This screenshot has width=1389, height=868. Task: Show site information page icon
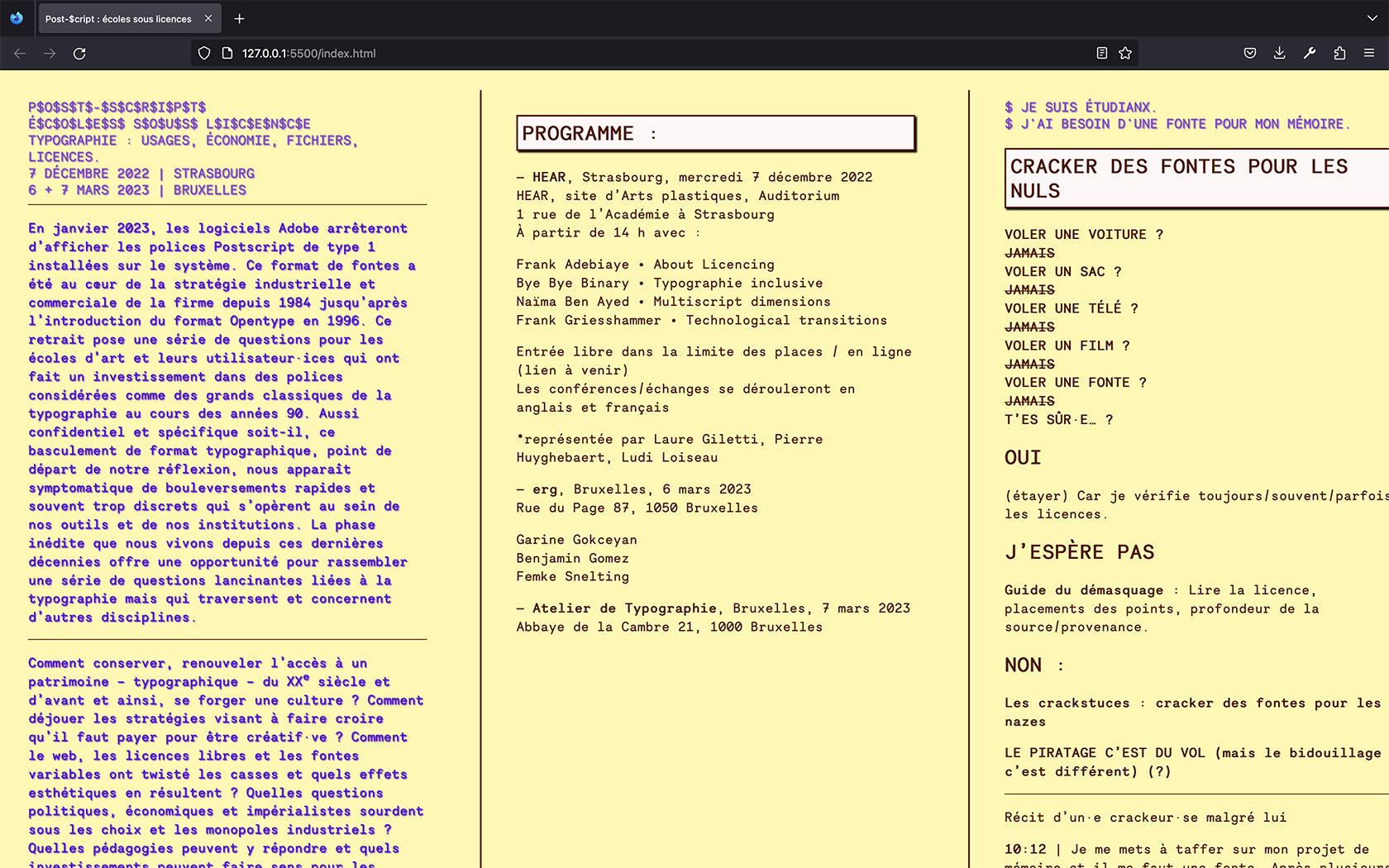227,54
